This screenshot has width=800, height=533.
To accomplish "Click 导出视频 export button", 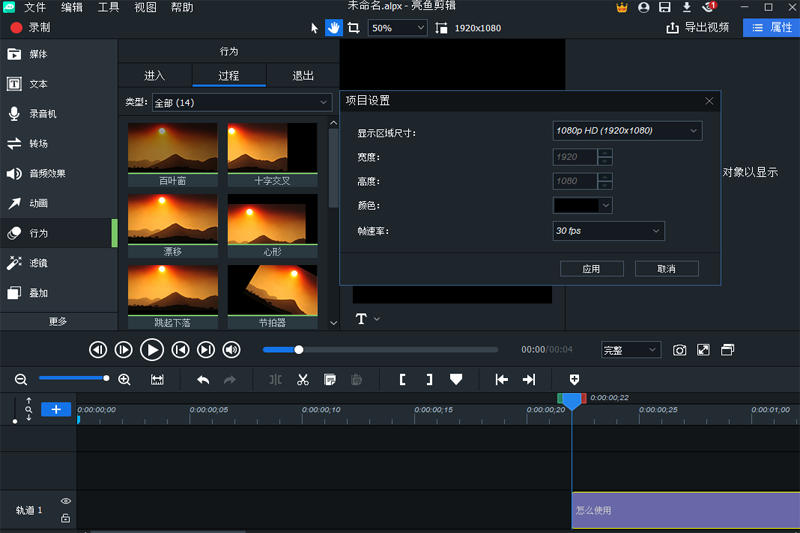I will coord(698,28).
